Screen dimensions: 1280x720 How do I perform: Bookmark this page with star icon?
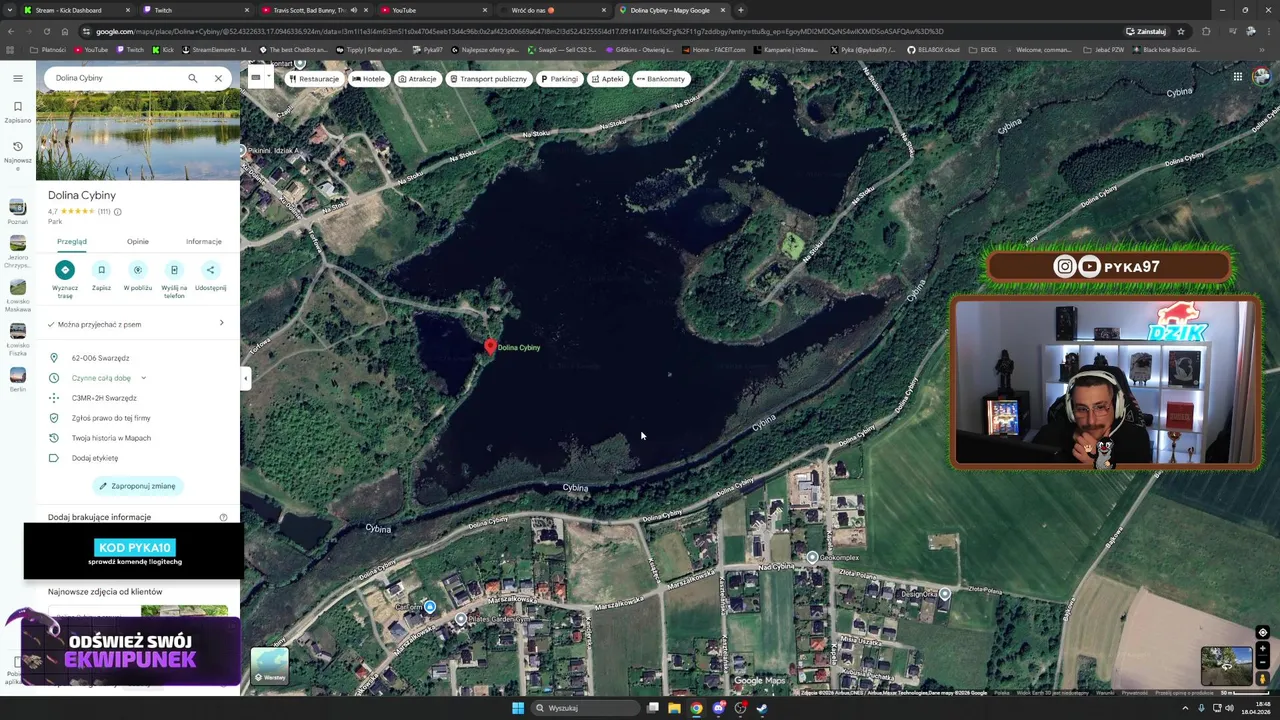point(1181,31)
